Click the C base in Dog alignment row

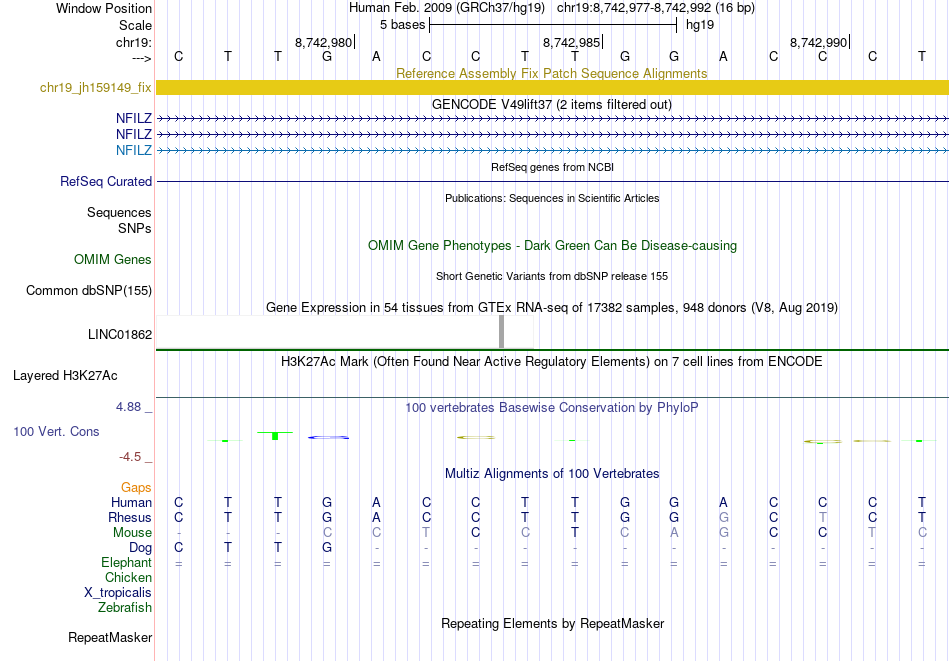[x=178, y=548]
